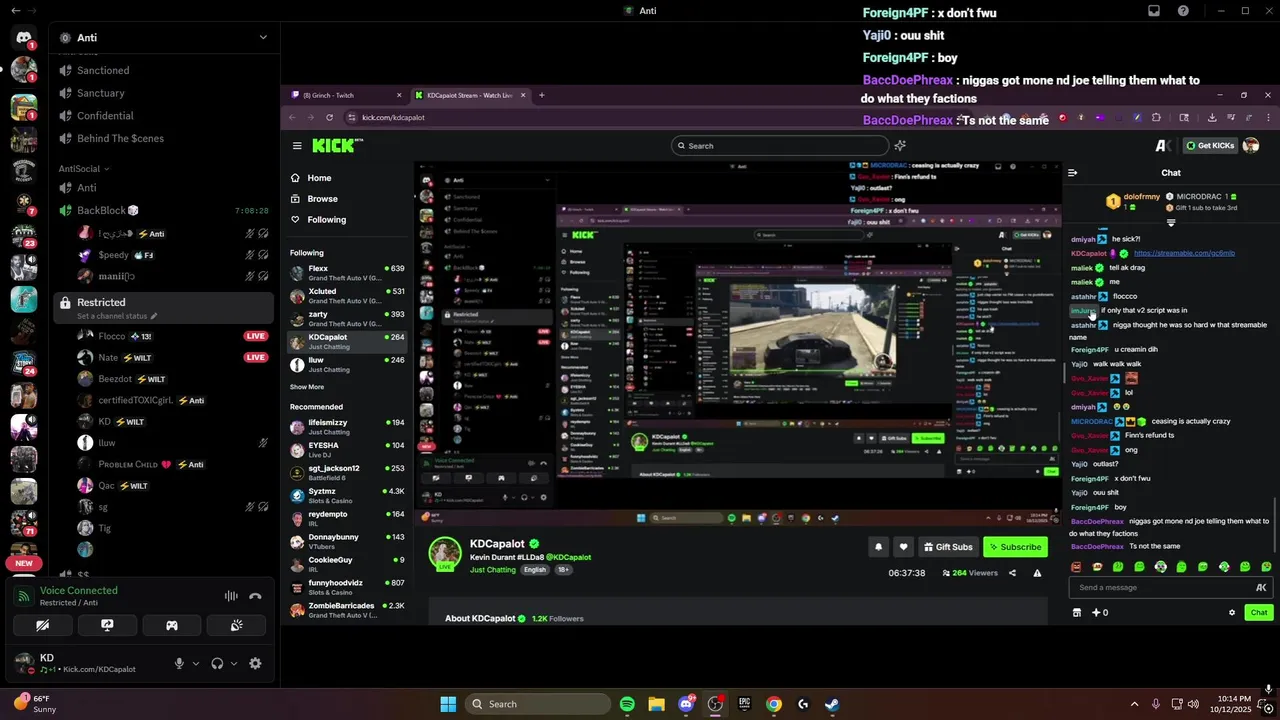This screenshot has width=1280, height=720.
Task: Click sparkle icon beside Kick search
Action: 900,145
